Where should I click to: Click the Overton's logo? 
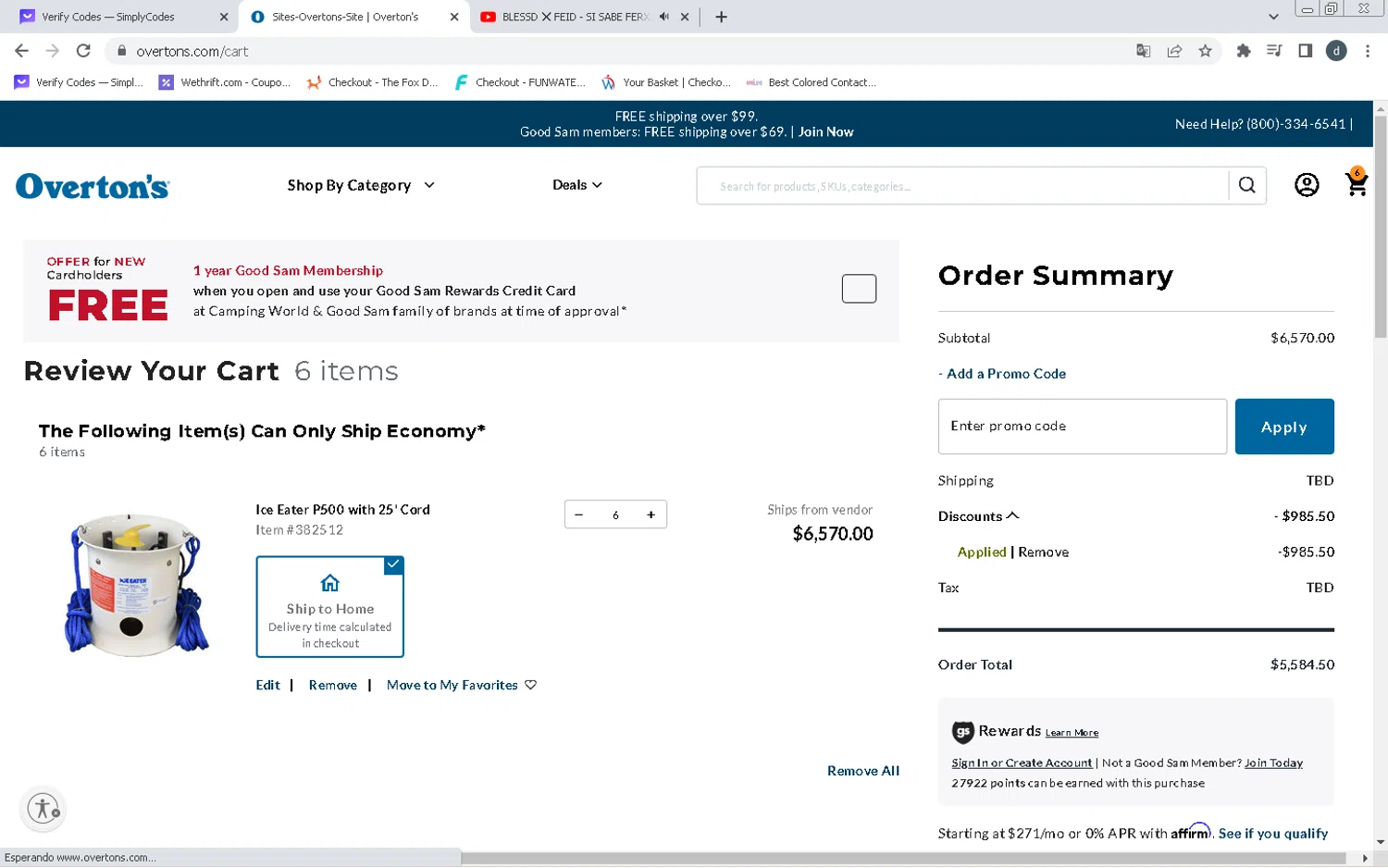93,186
